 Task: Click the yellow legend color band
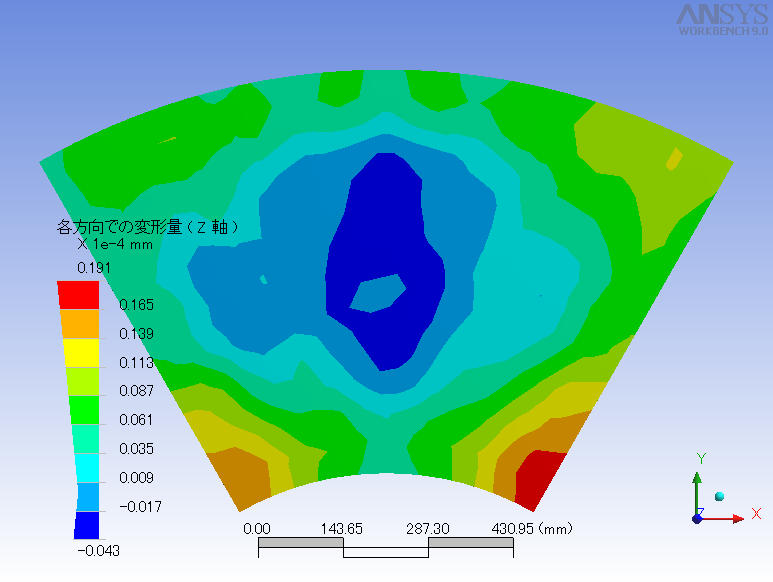(82, 352)
